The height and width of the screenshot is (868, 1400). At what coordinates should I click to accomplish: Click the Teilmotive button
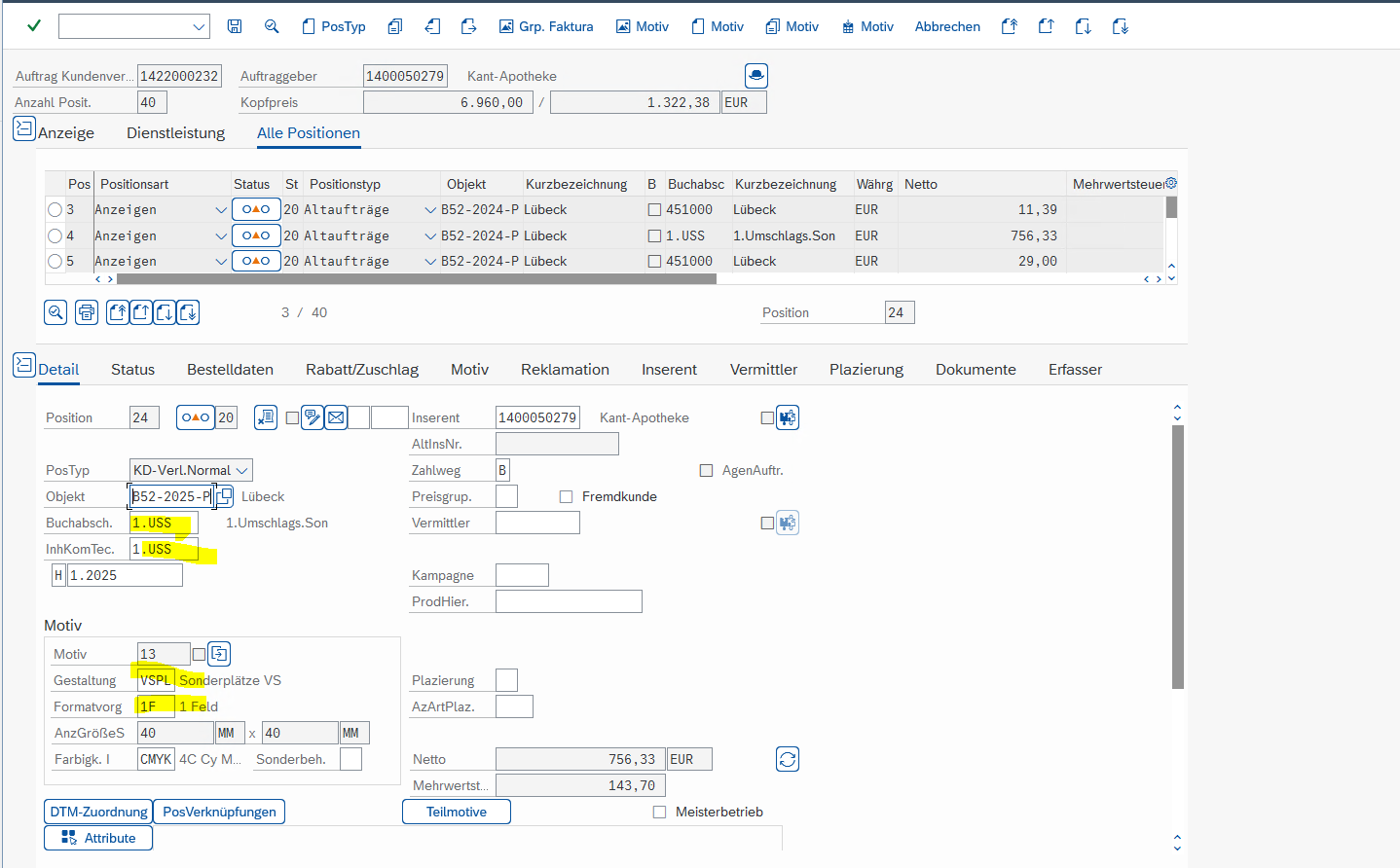457,812
